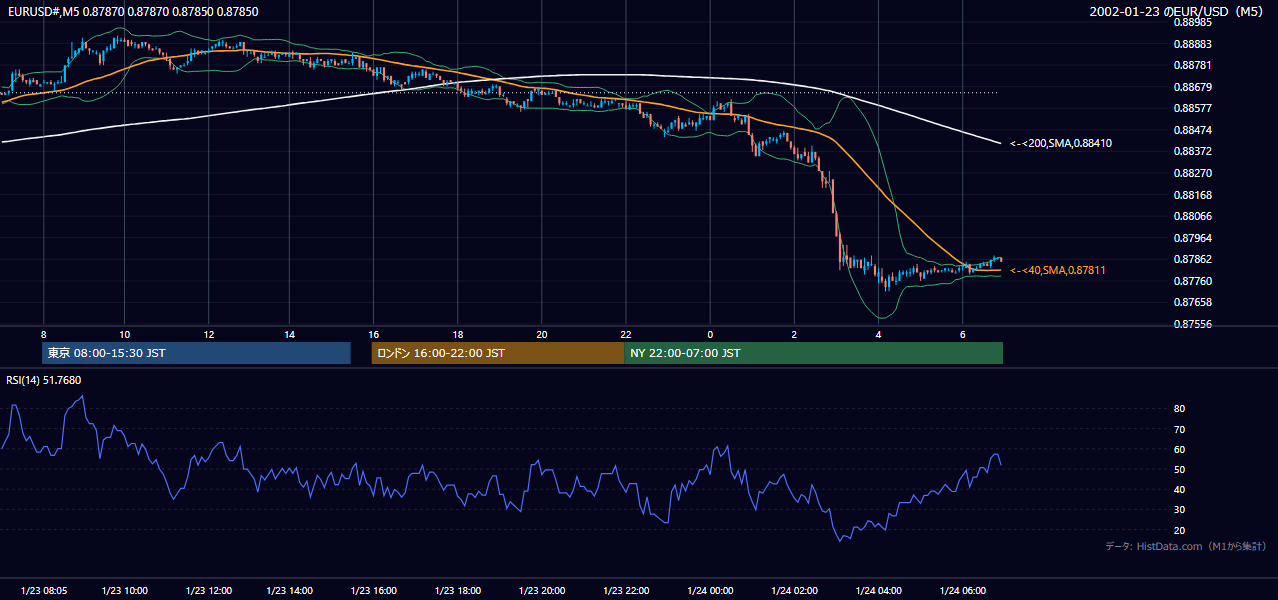This screenshot has width=1278, height=600.
Task: Click the bottom time label 1/23 14:00
Action: click(x=292, y=591)
